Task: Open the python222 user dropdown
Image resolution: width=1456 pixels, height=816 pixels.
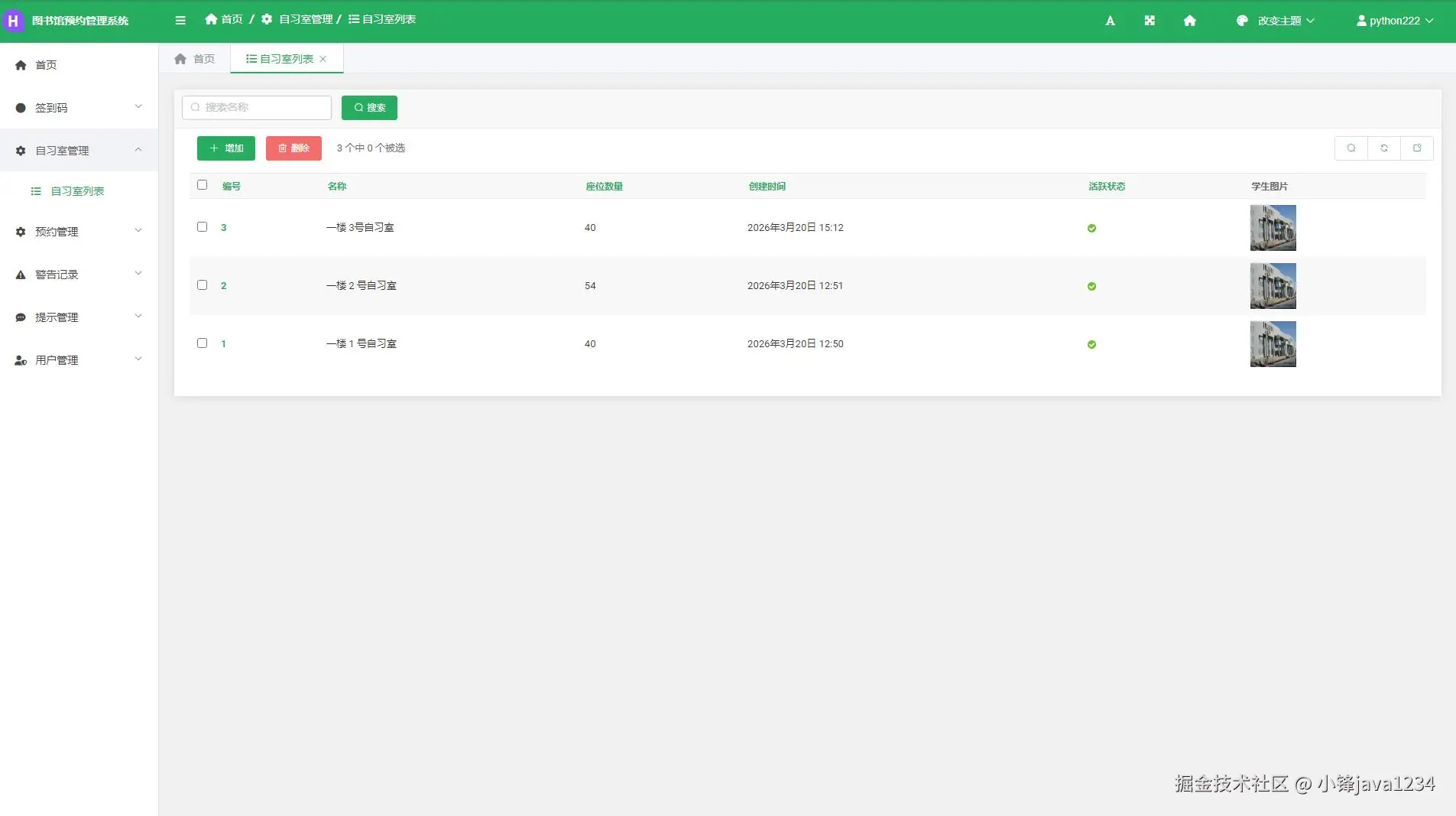Action: point(1395,21)
